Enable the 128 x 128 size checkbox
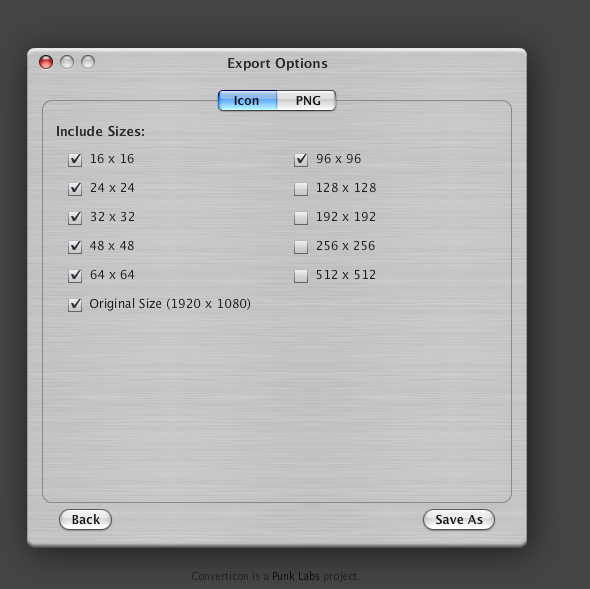Viewport: 590px width, 589px height. 301,189
